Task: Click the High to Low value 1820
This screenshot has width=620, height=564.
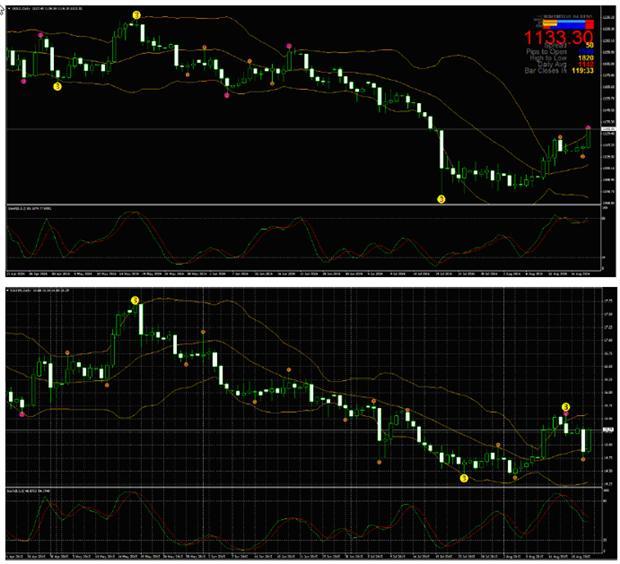Action: tap(584, 58)
